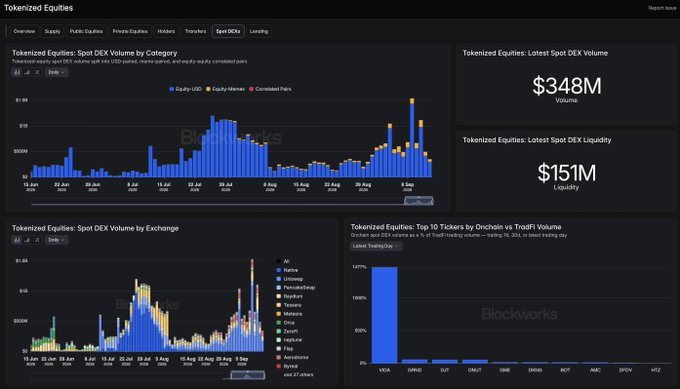Toggle All series in exchange legend
This screenshot has height=389, width=680.
coord(283,261)
